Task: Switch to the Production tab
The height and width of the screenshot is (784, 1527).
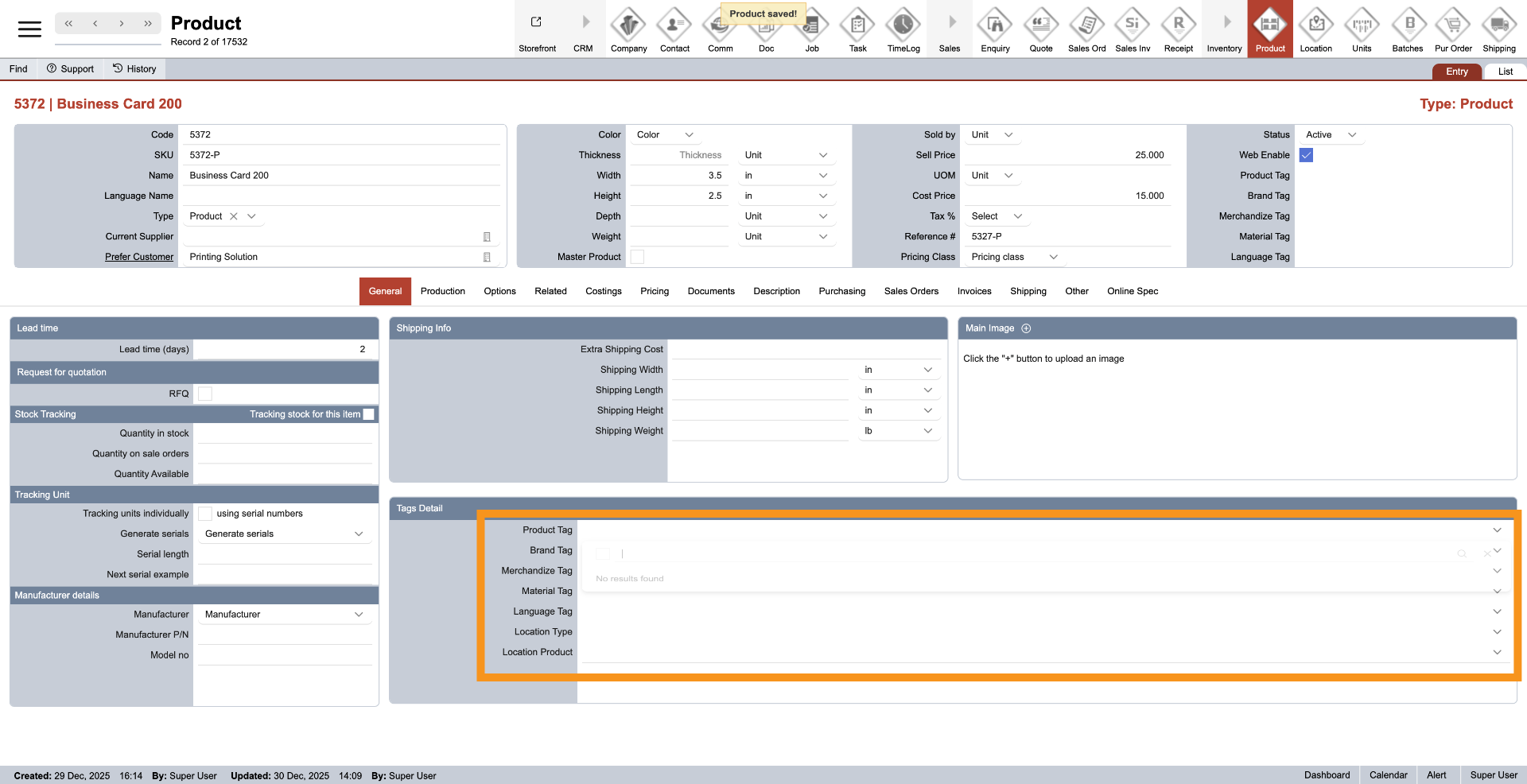Action: point(442,291)
